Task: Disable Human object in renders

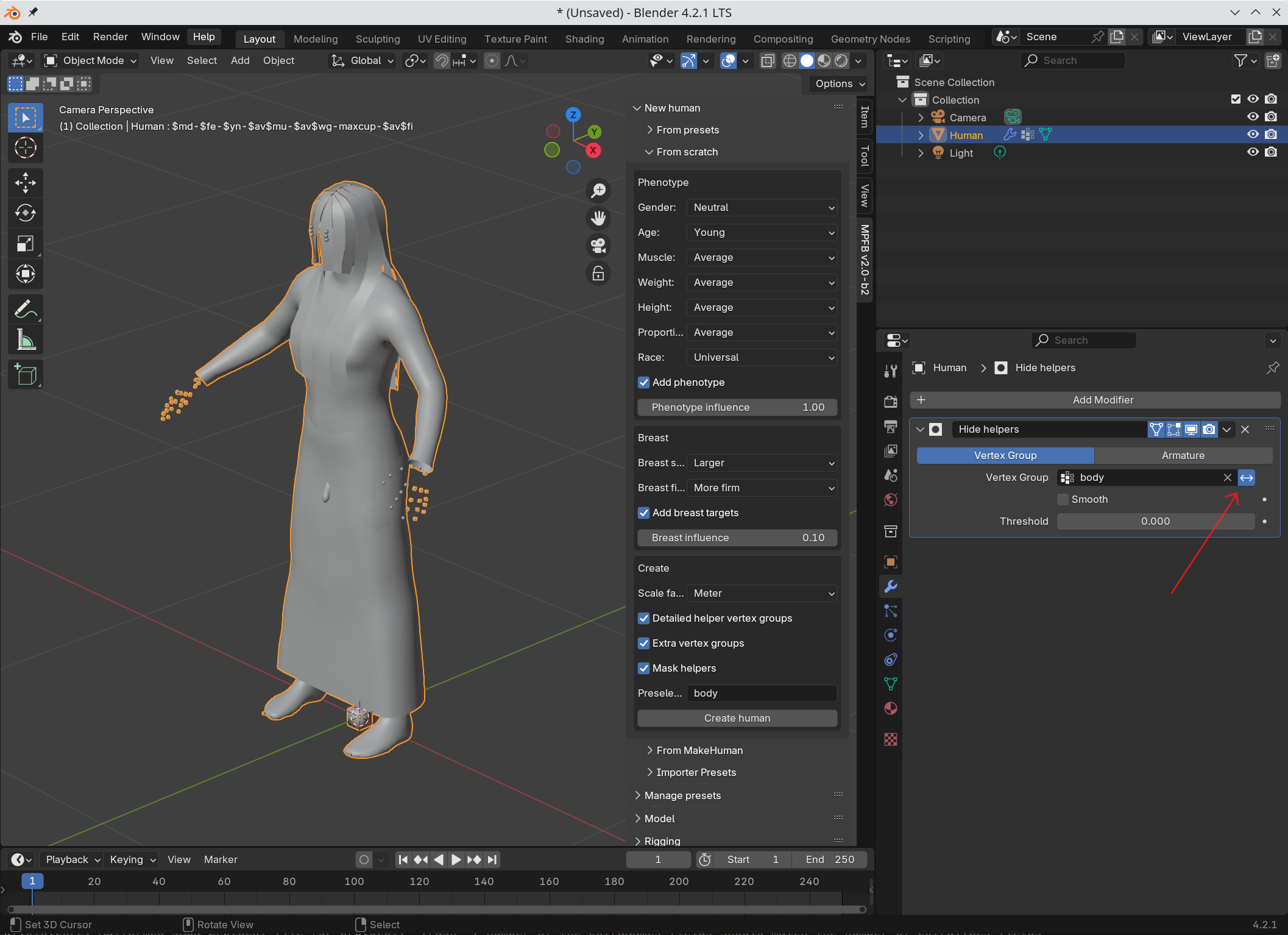Action: tap(1271, 134)
